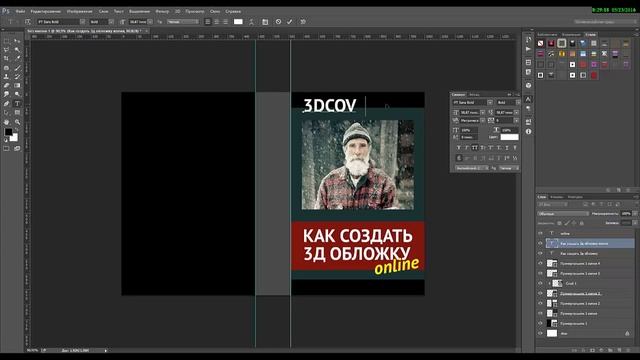Open the 'Изображение' menu
This screenshot has width=640, height=360.
[x=80, y=11]
